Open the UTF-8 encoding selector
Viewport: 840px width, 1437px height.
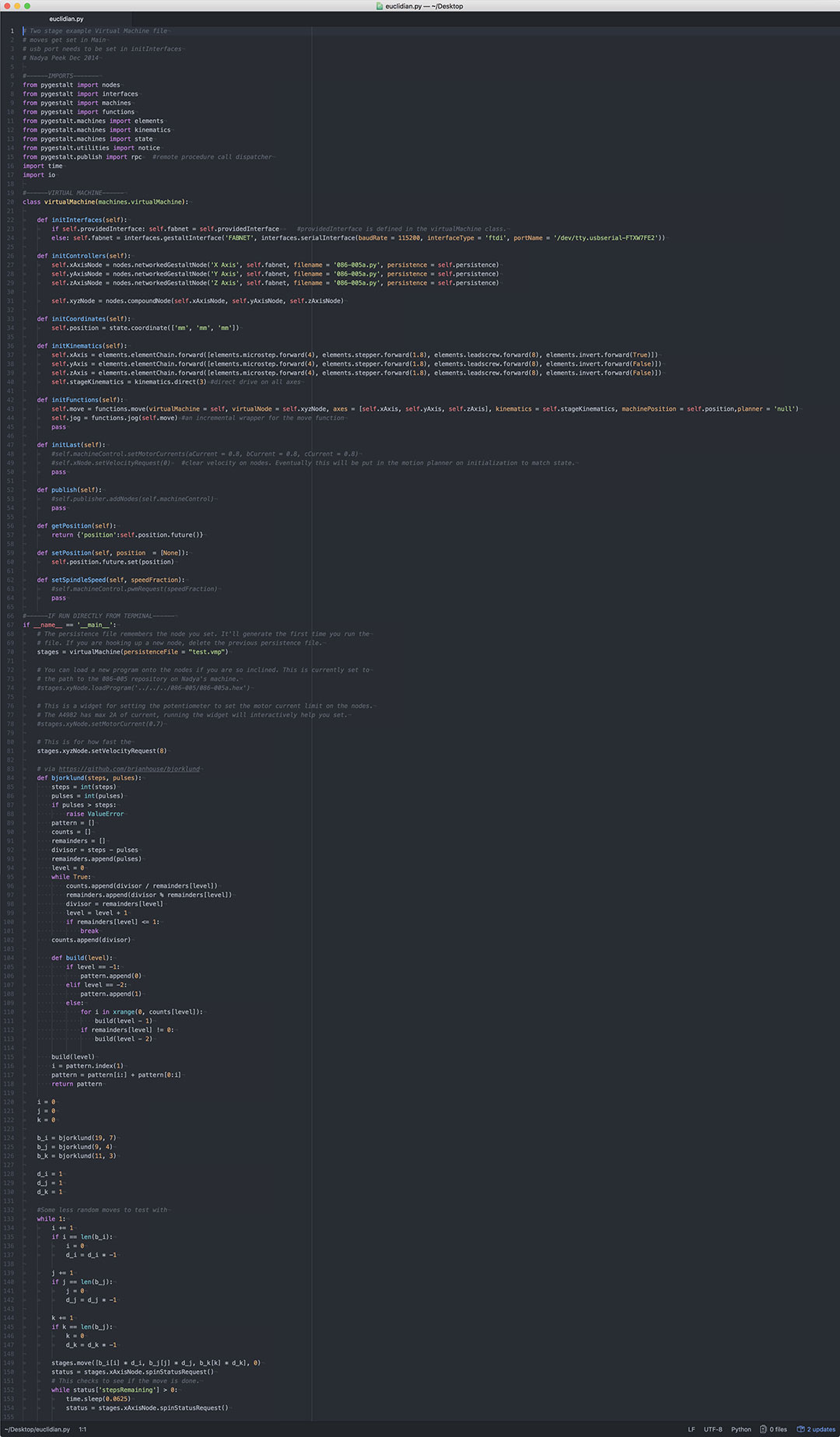click(x=713, y=1429)
